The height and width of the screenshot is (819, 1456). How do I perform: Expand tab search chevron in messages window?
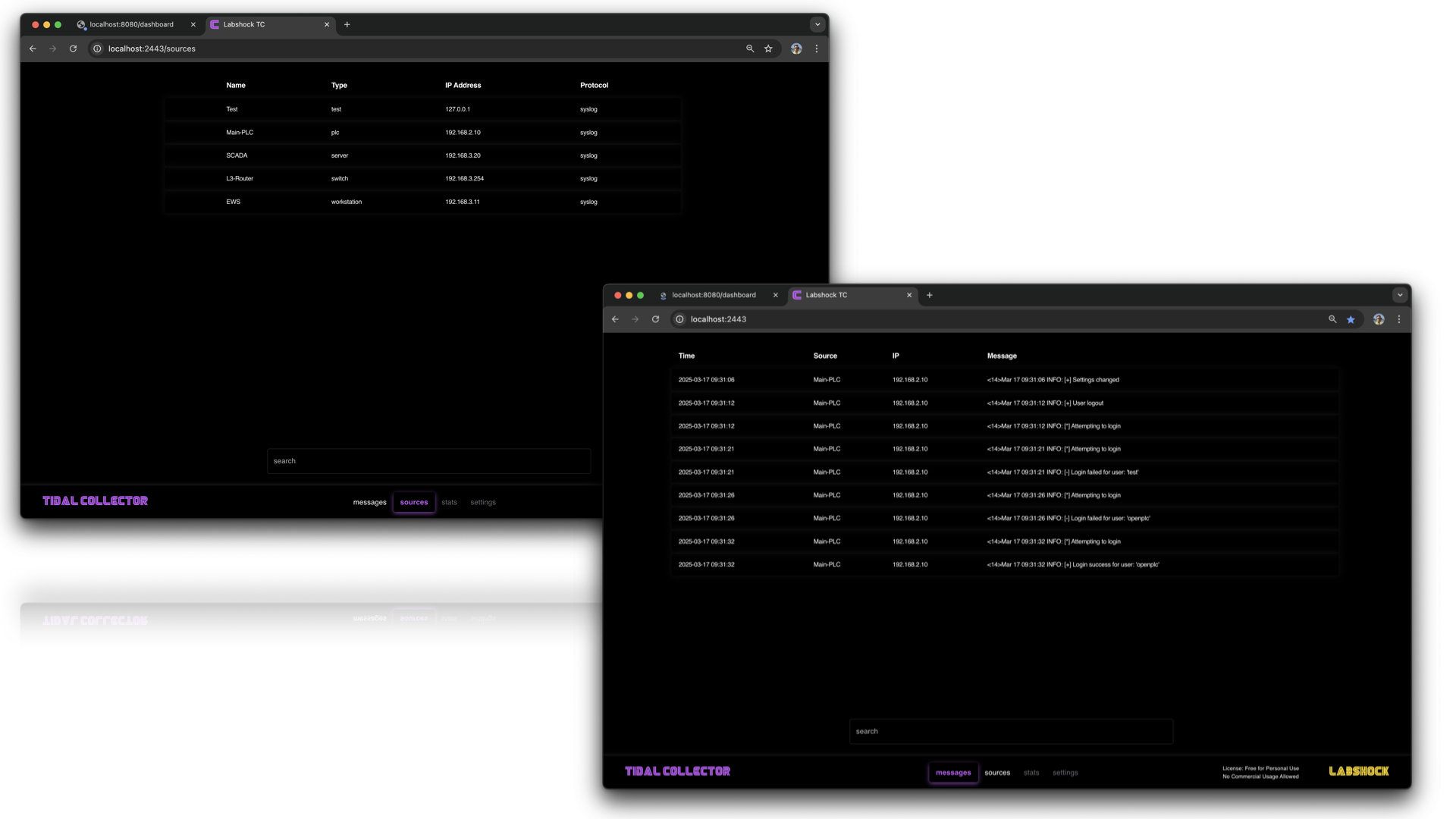point(1400,295)
